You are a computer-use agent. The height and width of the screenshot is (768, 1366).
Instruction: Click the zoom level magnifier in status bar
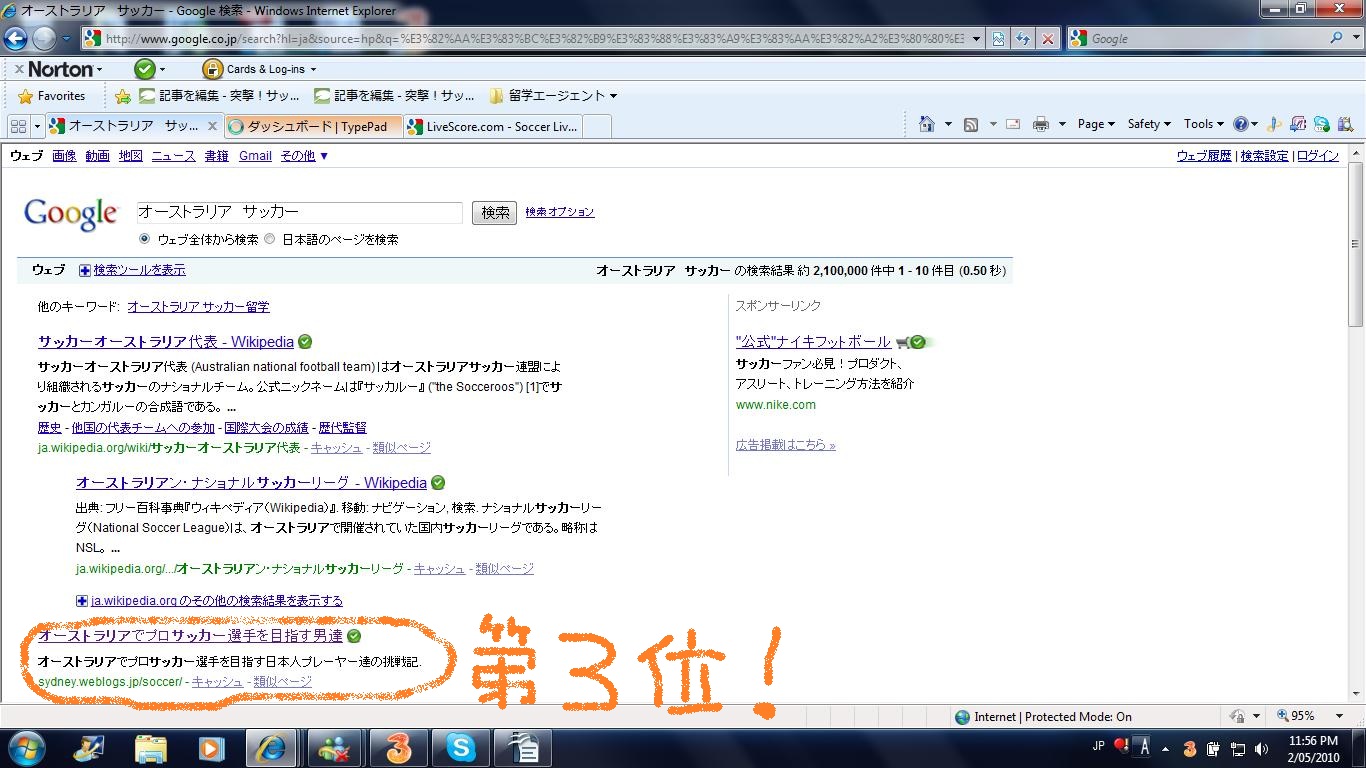click(x=1283, y=716)
